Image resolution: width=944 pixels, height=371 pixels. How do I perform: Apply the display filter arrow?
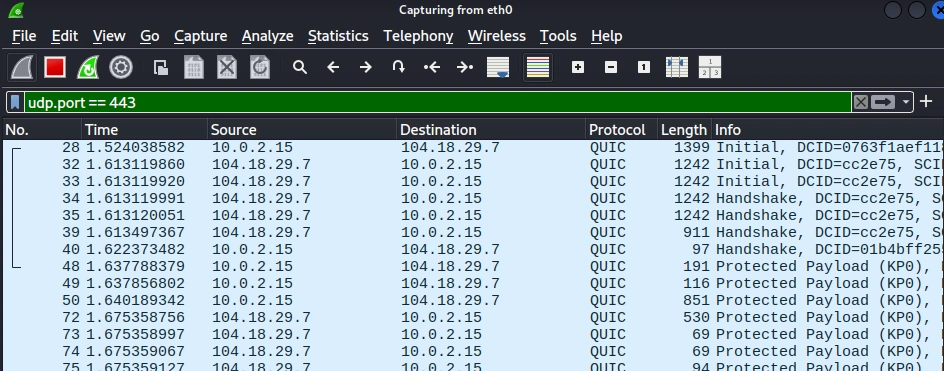pos(883,102)
